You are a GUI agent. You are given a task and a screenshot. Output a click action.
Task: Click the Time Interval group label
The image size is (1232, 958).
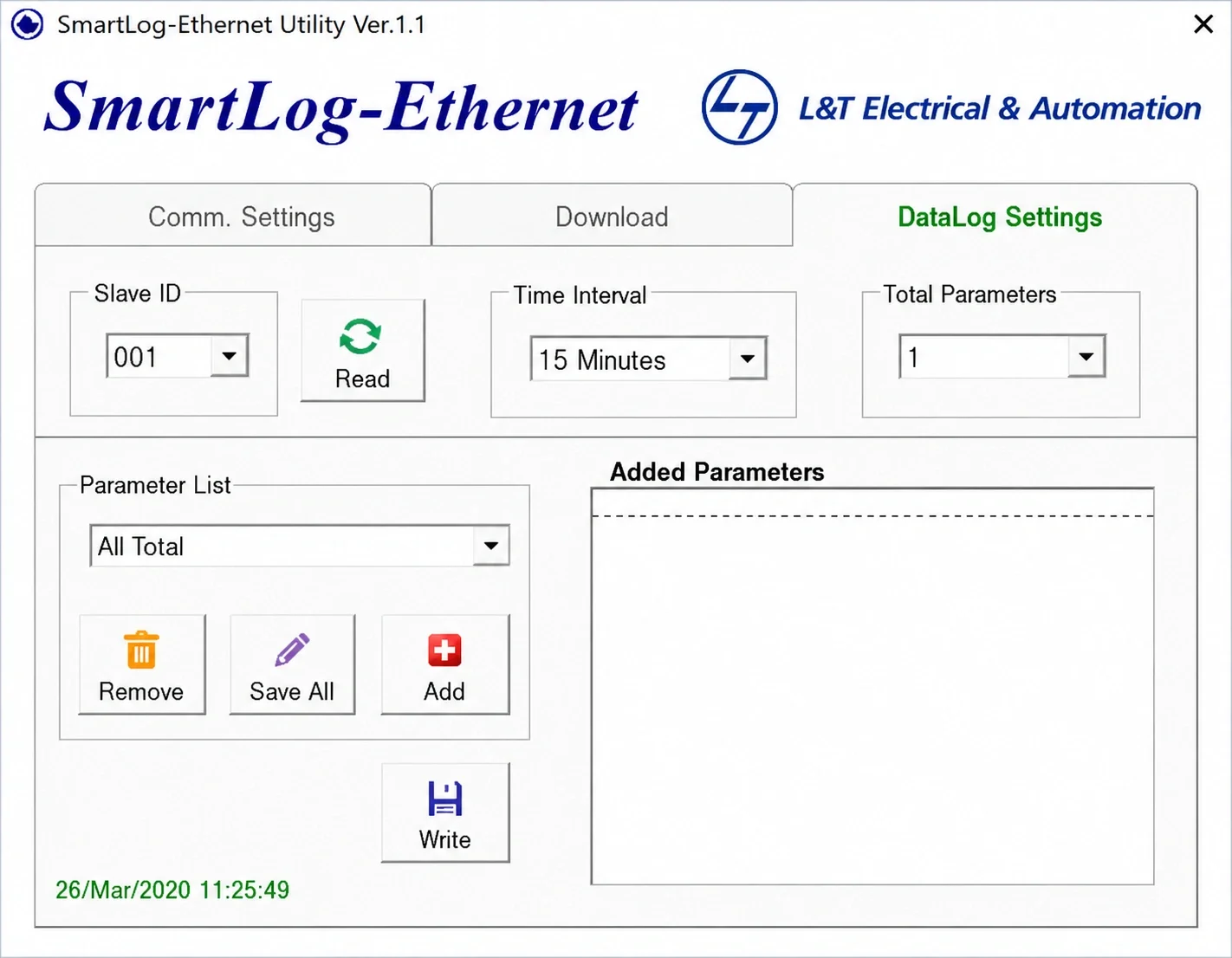tap(580, 295)
